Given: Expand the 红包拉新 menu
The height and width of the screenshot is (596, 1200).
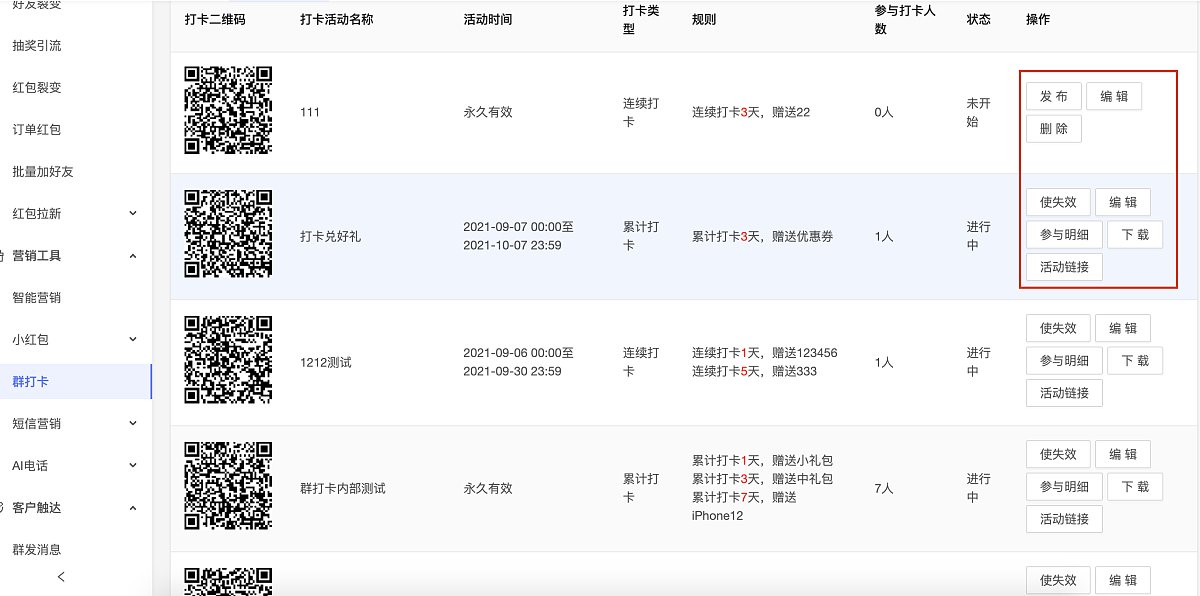Looking at the screenshot, I should click(133, 214).
